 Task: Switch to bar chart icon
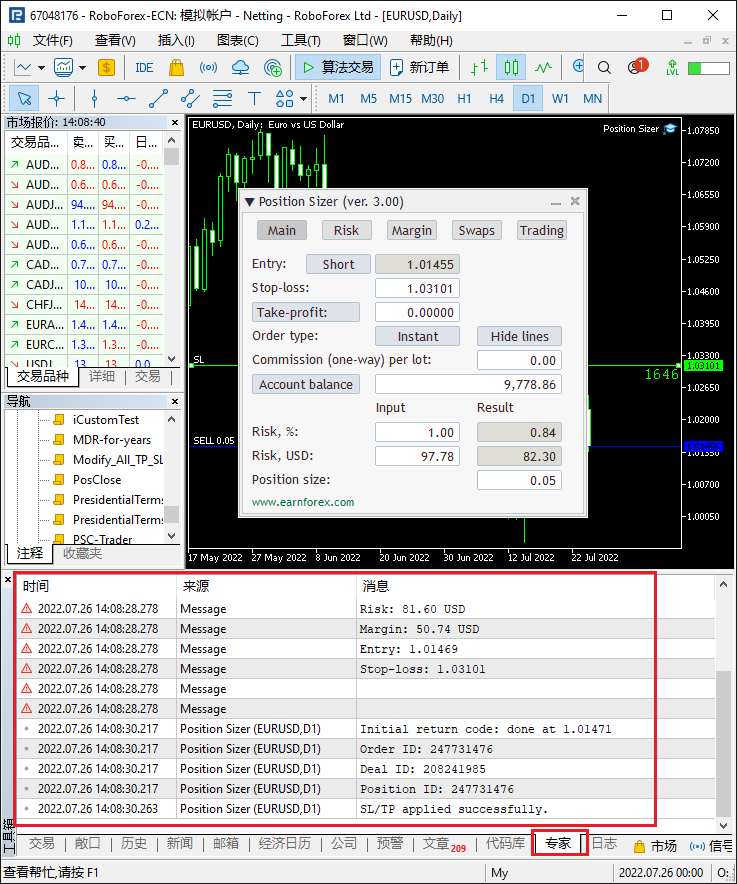point(479,68)
